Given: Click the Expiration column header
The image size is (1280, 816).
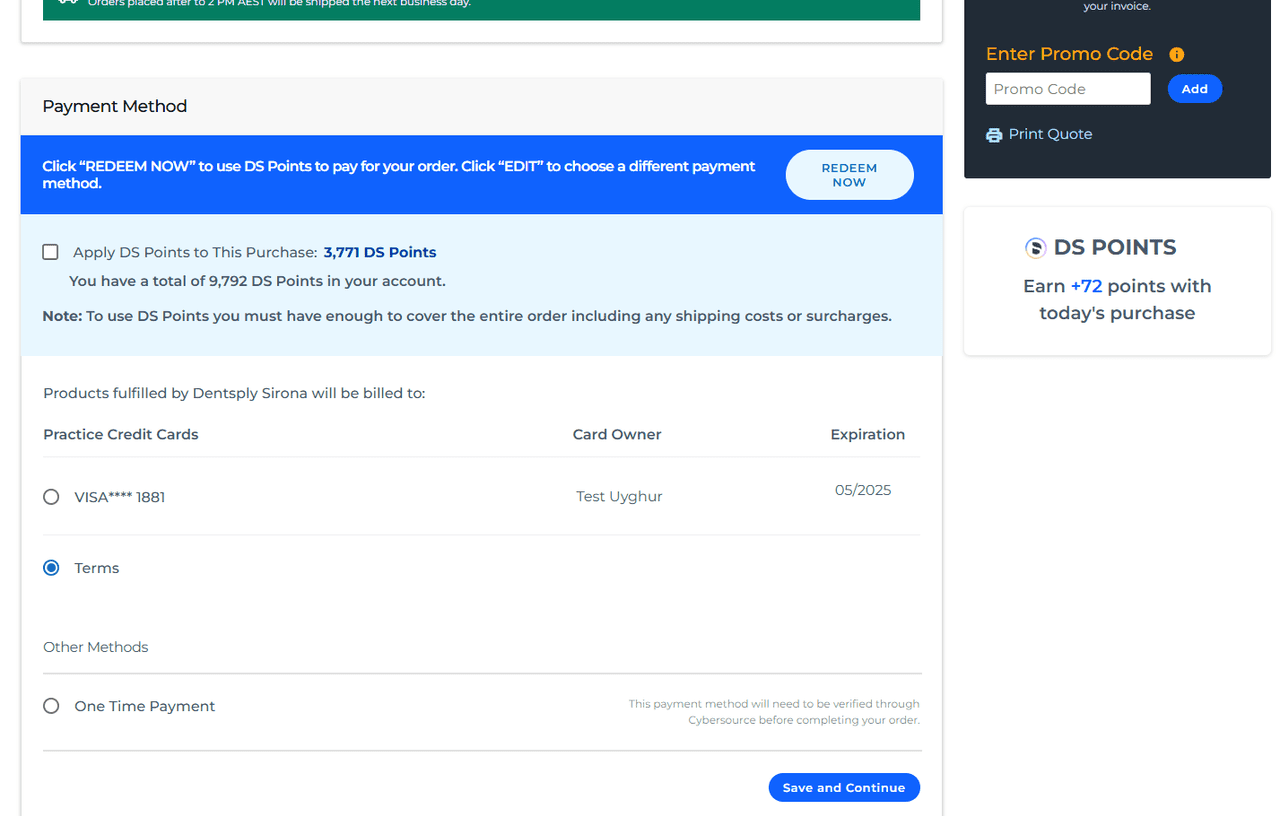Looking at the screenshot, I should [x=867, y=434].
